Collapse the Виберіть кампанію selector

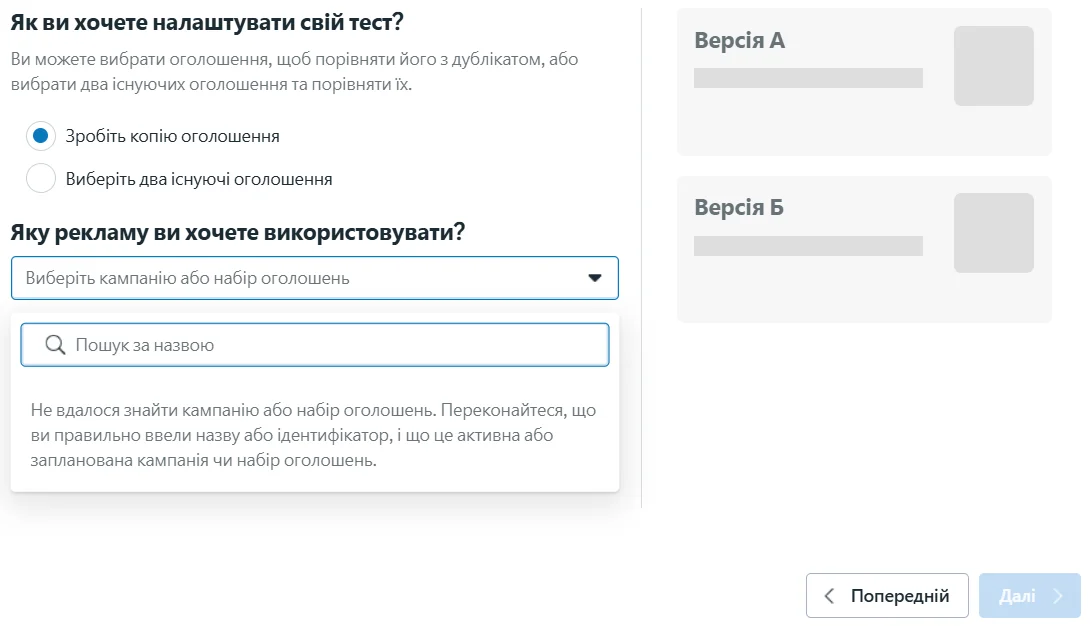314,278
